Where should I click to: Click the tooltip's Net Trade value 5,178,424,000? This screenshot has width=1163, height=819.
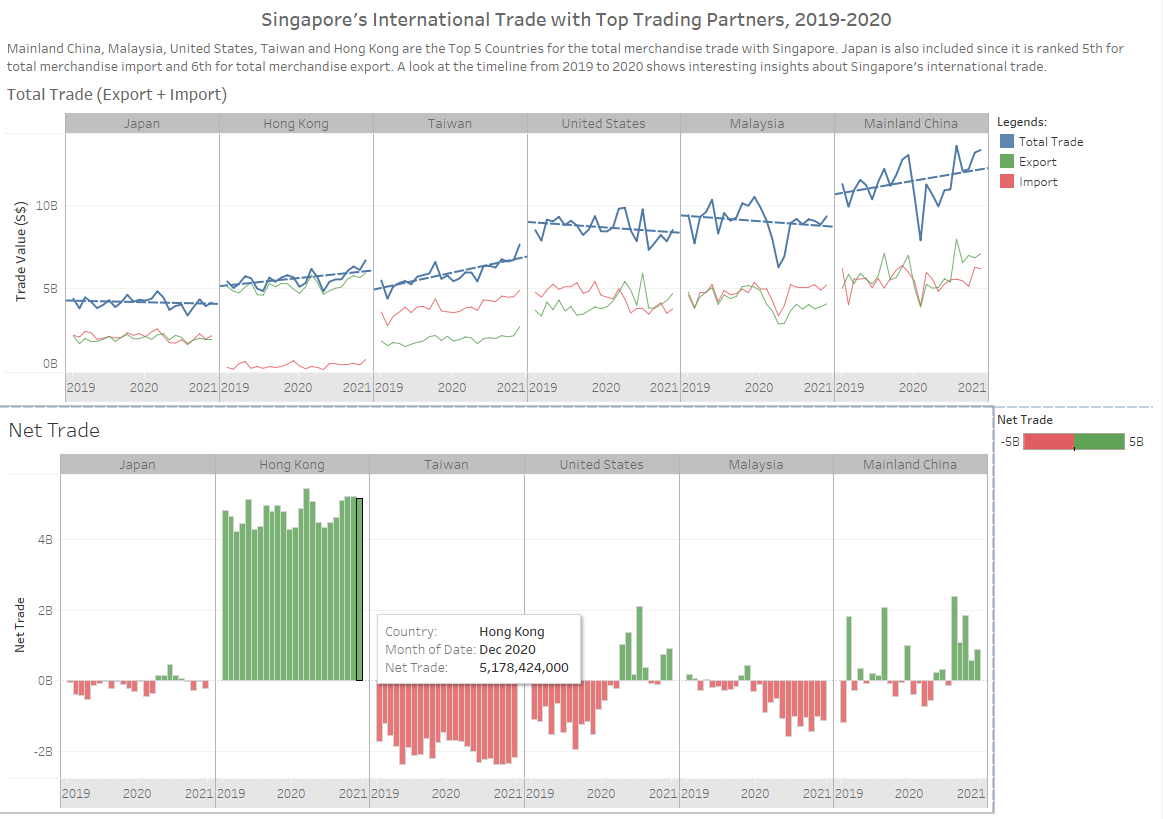click(x=523, y=668)
